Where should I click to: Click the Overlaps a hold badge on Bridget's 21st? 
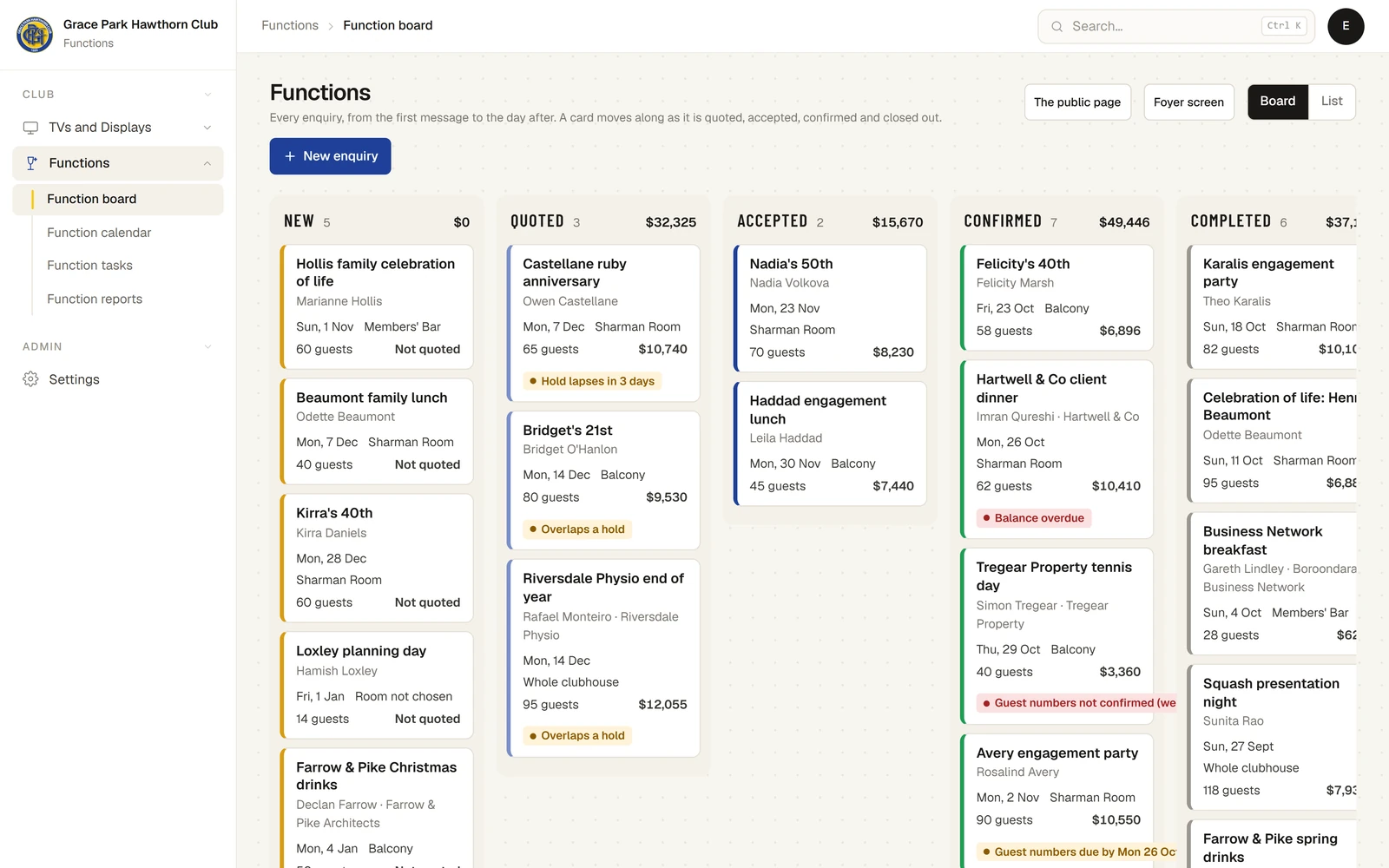click(x=577, y=529)
